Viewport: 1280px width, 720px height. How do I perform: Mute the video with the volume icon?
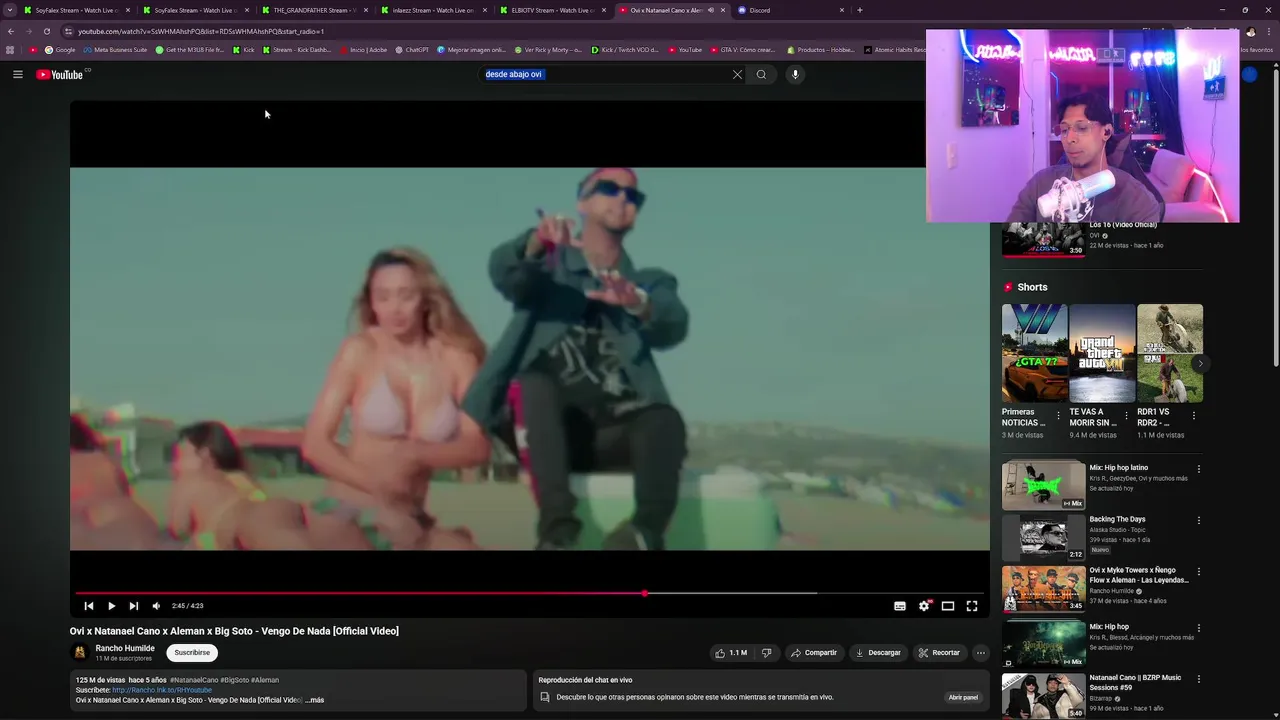coord(156,606)
